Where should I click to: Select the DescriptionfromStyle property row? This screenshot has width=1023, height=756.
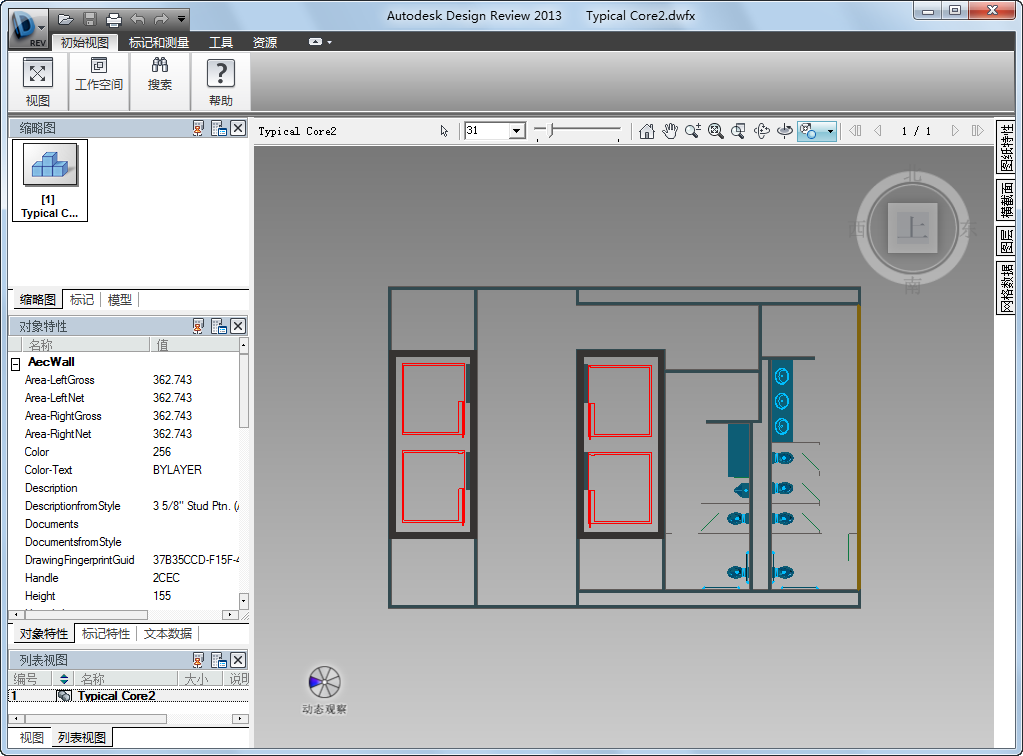pyautogui.click(x=124, y=506)
